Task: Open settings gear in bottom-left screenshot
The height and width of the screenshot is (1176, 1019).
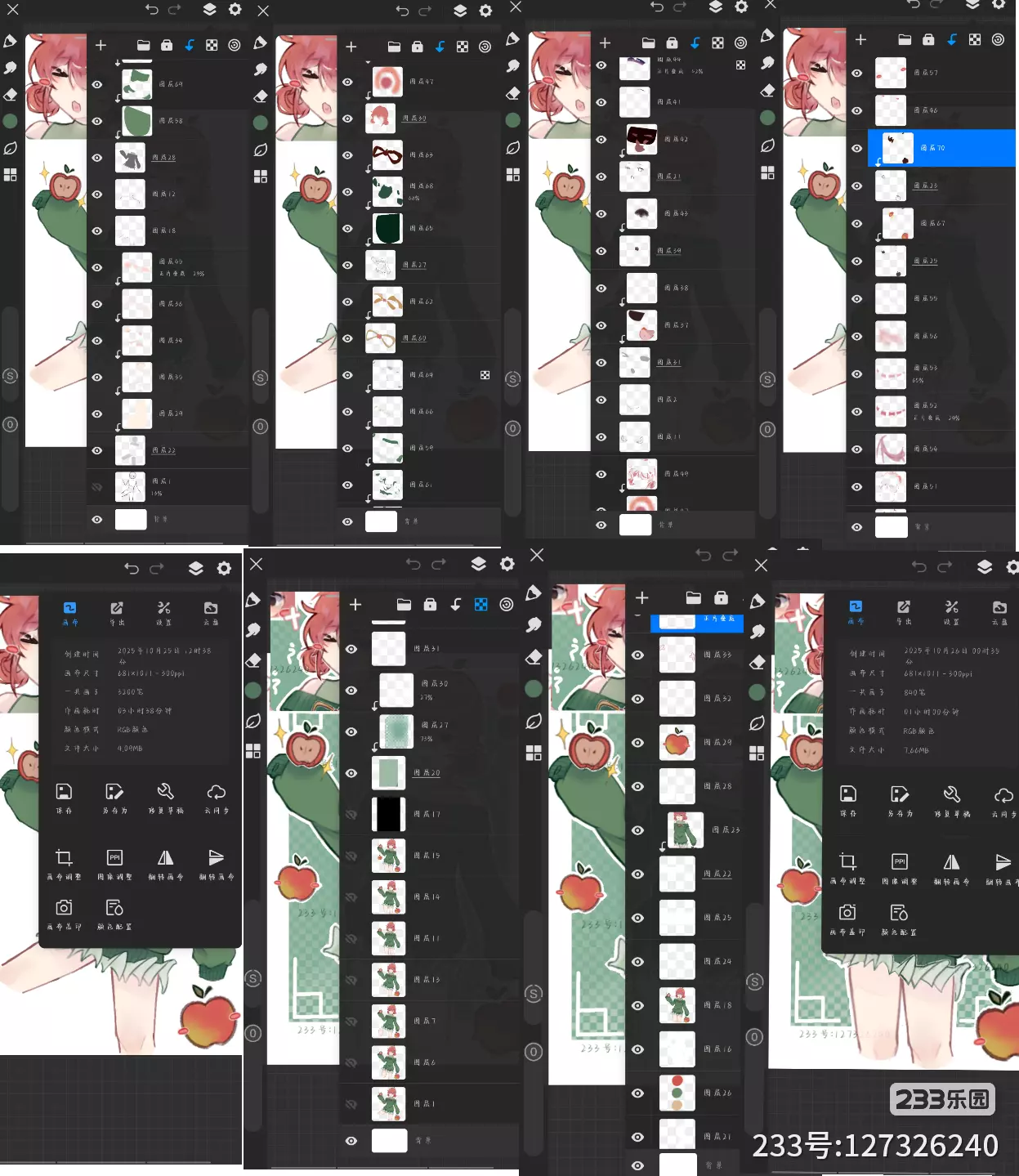Action: point(224,568)
